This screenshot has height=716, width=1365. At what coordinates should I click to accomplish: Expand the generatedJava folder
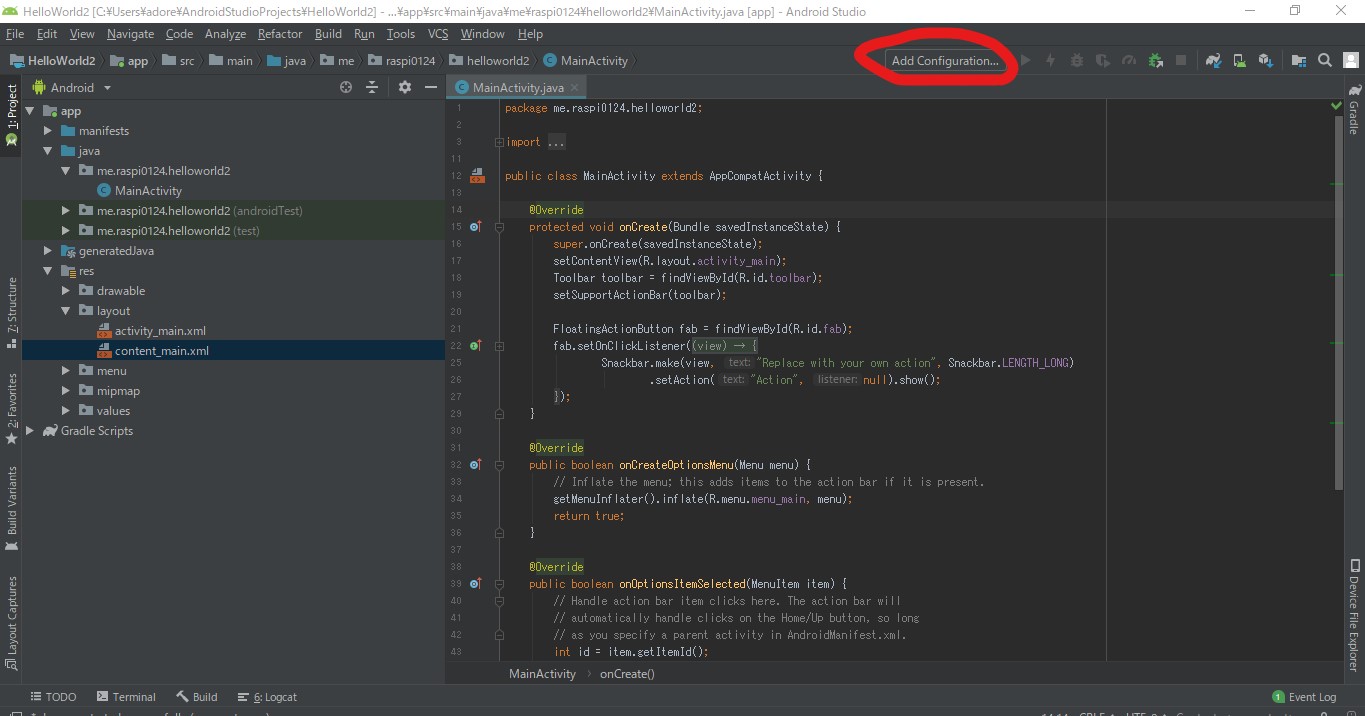coord(48,251)
